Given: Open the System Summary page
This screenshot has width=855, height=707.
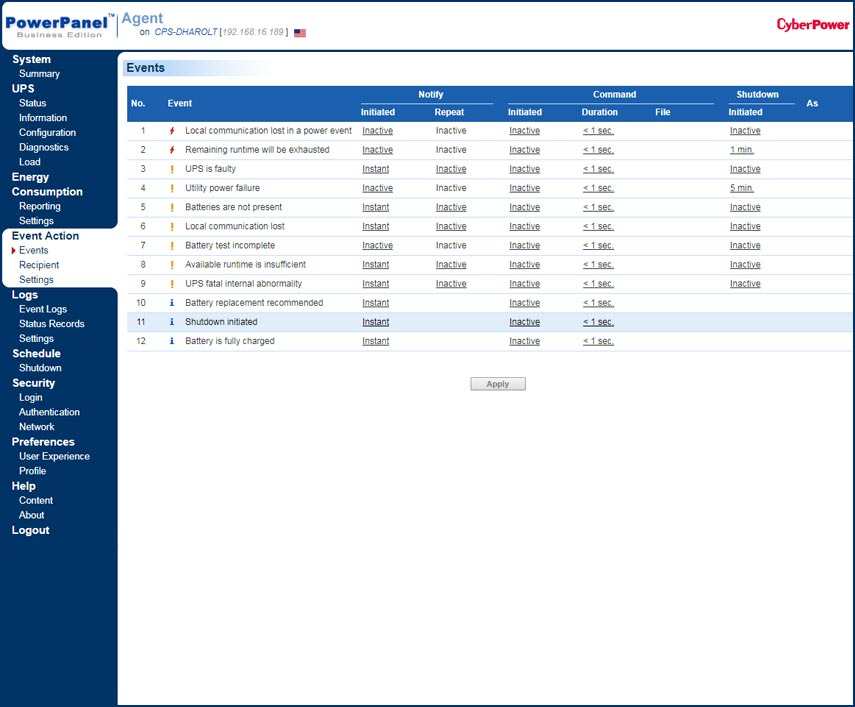Looking at the screenshot, I should point(39,74).
